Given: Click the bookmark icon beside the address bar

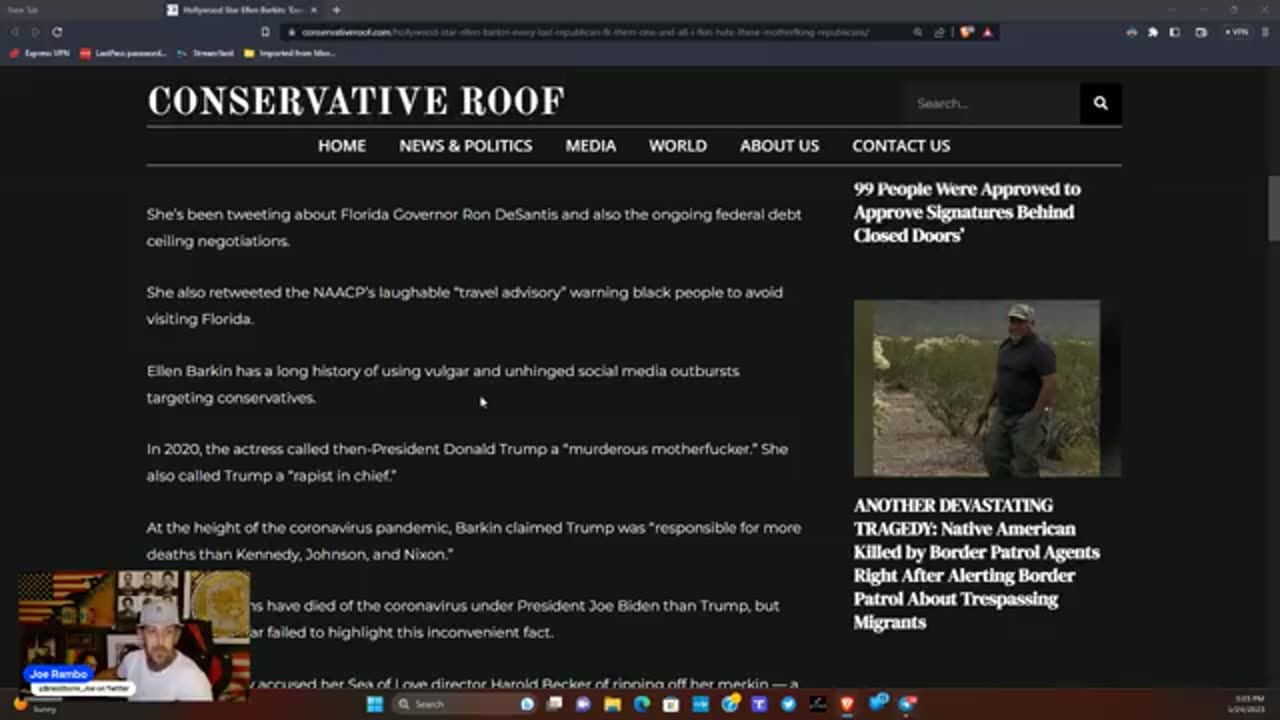Looking at the screenshot, I should 264,32.
